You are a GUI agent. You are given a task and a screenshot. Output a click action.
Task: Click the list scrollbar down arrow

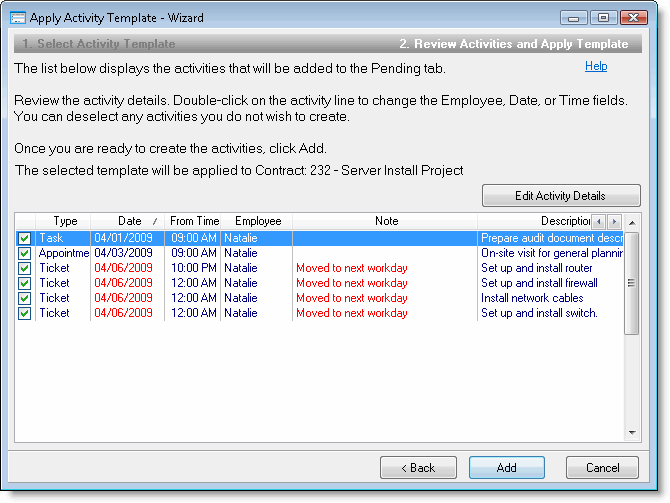631,433
